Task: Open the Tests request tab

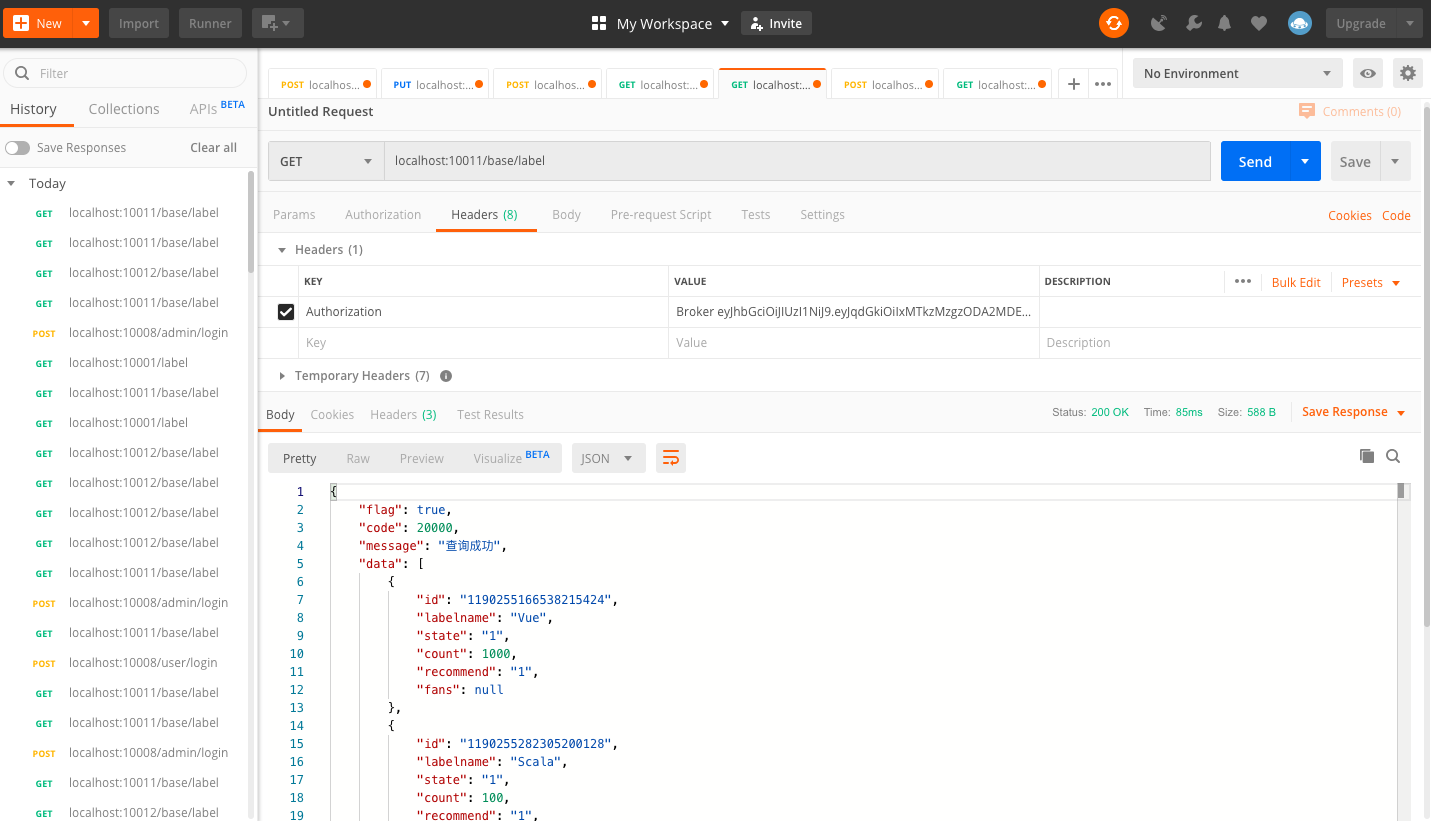Action: [x=756, y=214]
